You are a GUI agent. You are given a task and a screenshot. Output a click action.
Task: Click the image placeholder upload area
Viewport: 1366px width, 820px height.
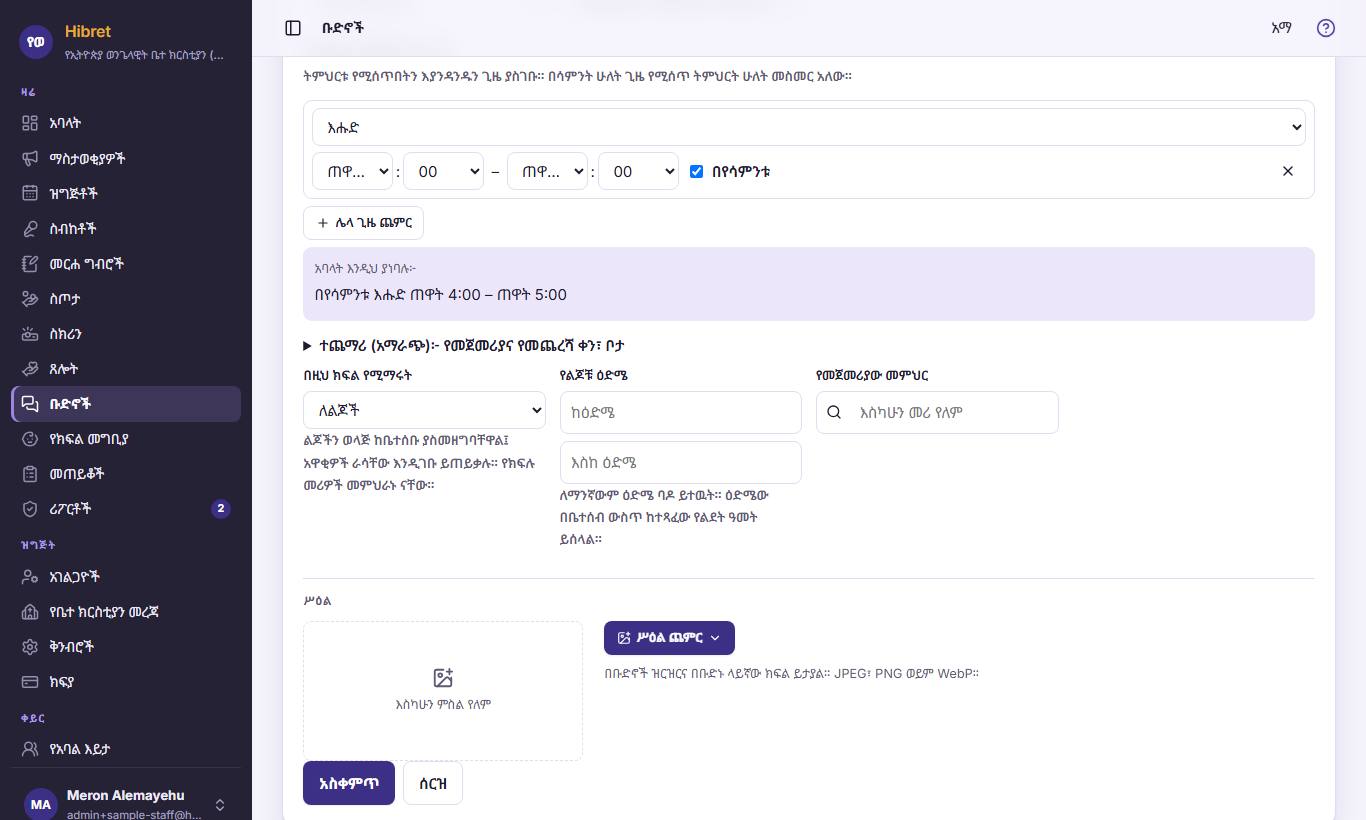[x=443, y=691]
